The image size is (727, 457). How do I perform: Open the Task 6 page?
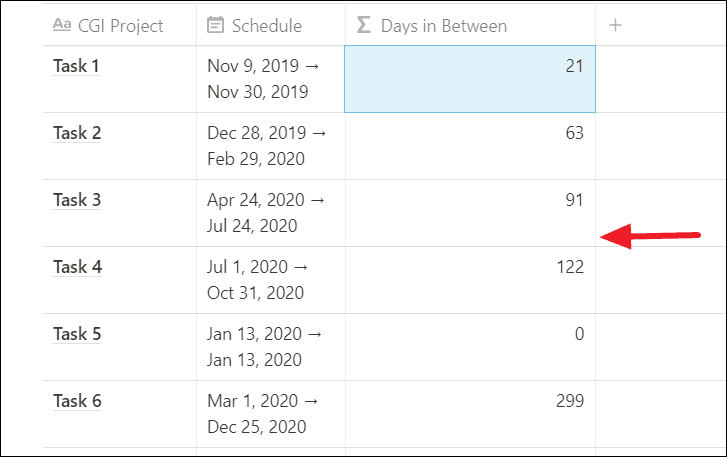coord(77,402)
